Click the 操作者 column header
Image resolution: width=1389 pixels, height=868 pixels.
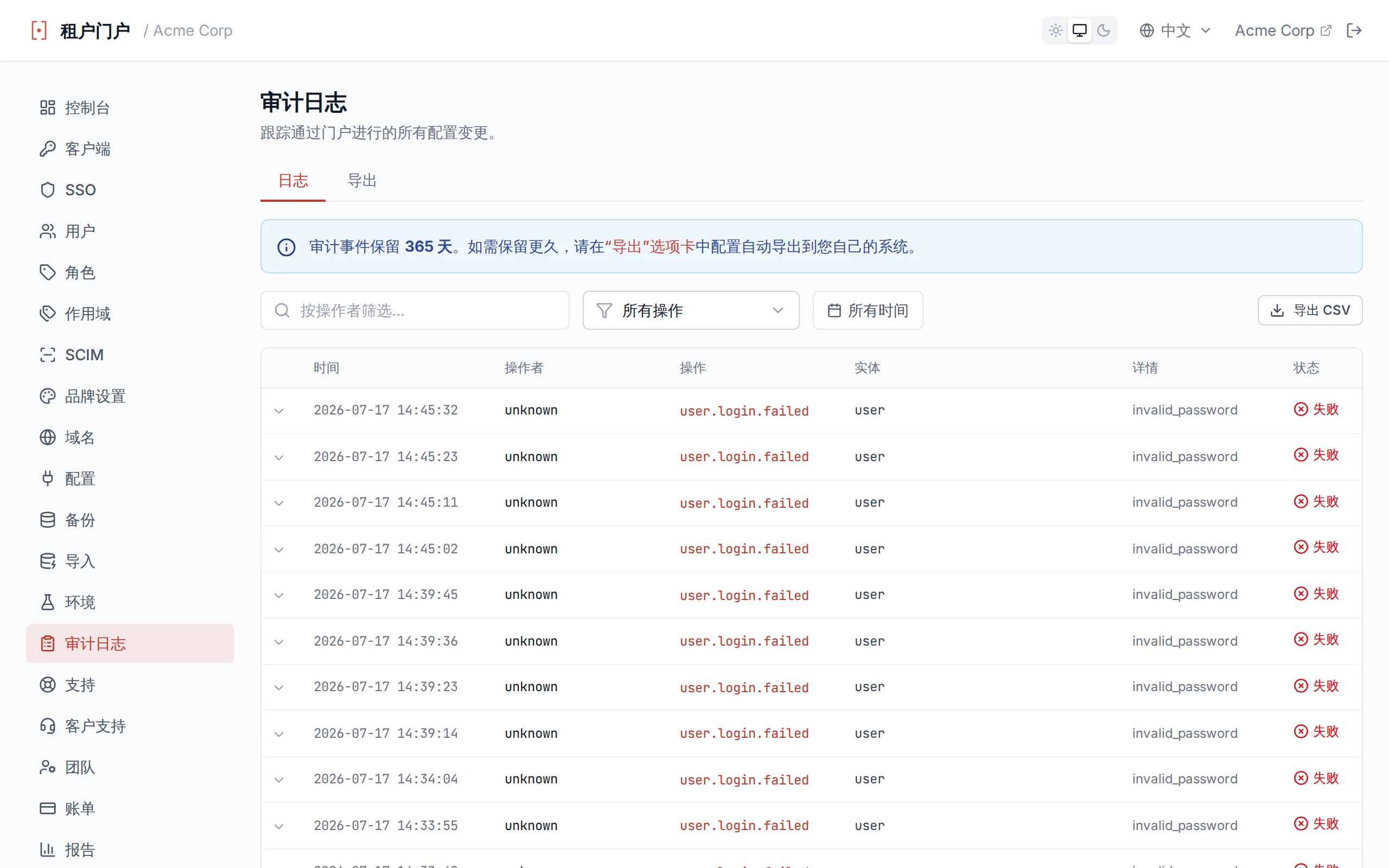pos(524,368)
